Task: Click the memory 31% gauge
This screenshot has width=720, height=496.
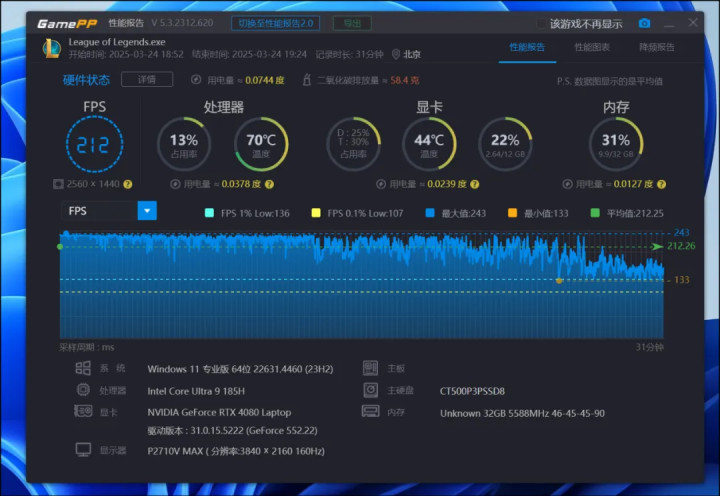Action: 616,144
